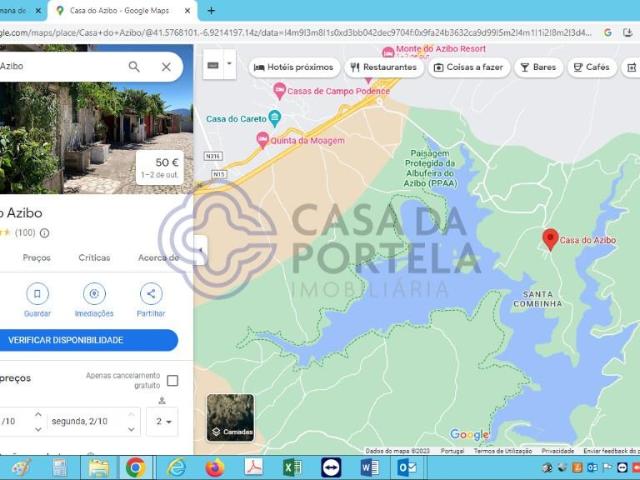Click the Google logo on map
Screen dimensions: 640x480
click(x=469, y=435)
